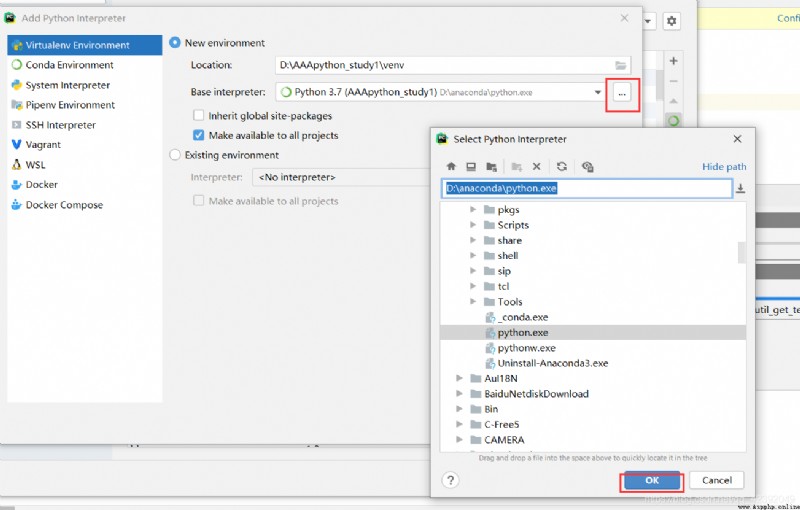The image size is (800, 510).
Task: Click the delete (X) icon in file chooser
Action: point(536,166)
